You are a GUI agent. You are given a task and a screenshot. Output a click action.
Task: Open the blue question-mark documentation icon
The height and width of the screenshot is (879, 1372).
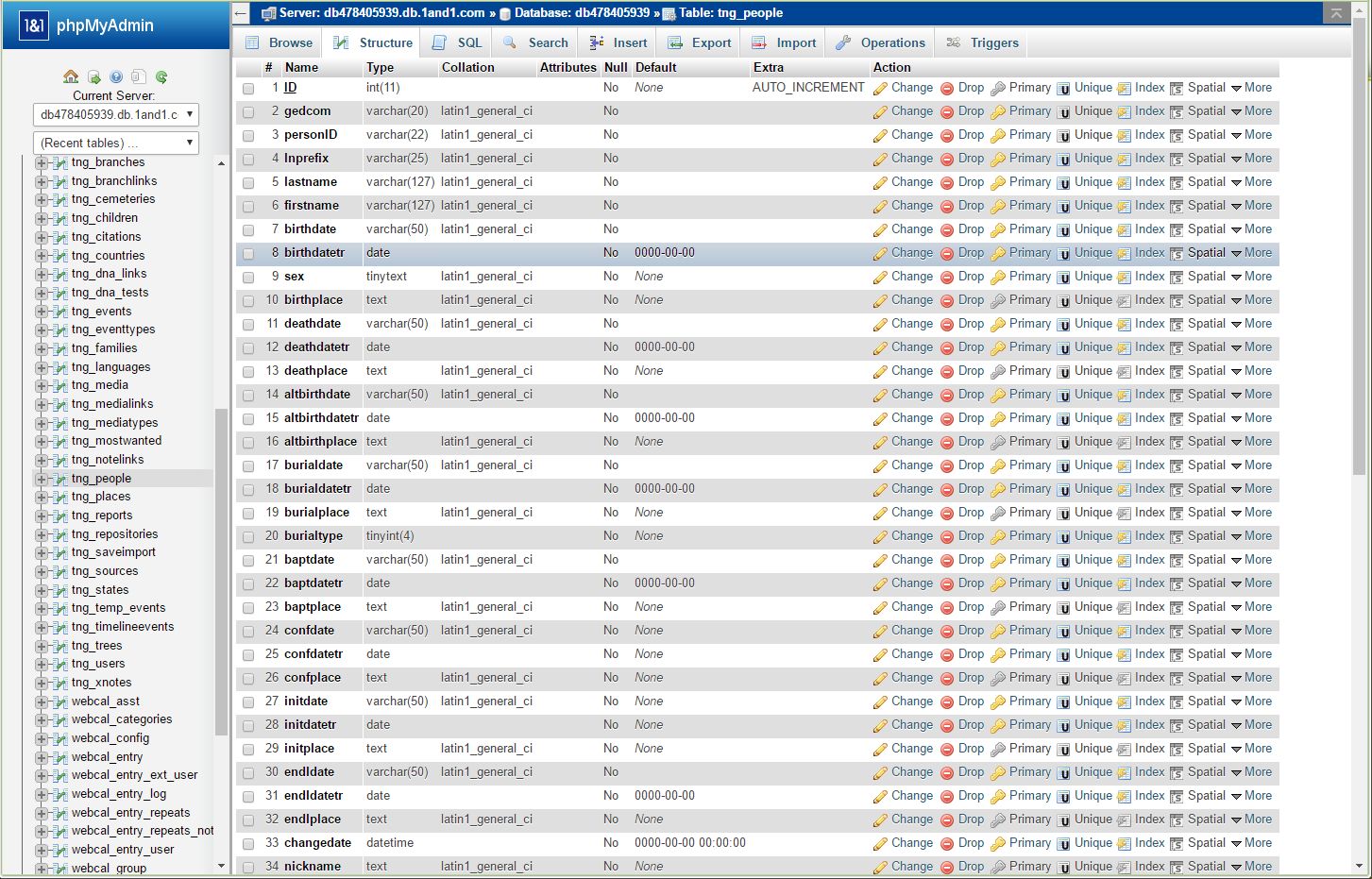click(116, 76)
